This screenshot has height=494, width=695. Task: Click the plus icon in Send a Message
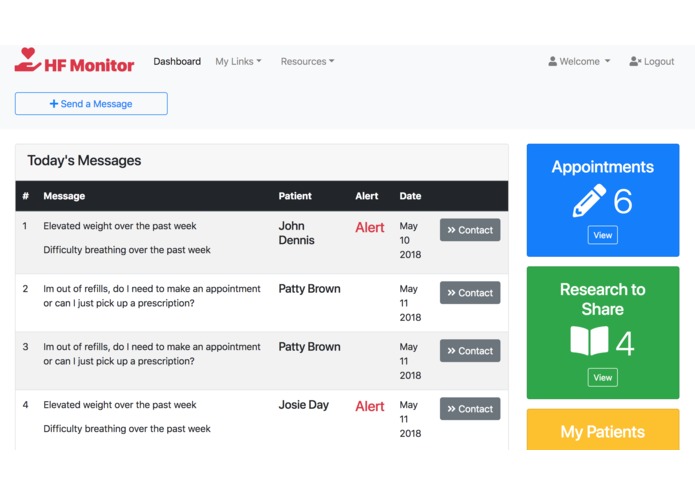click(54, 104)
